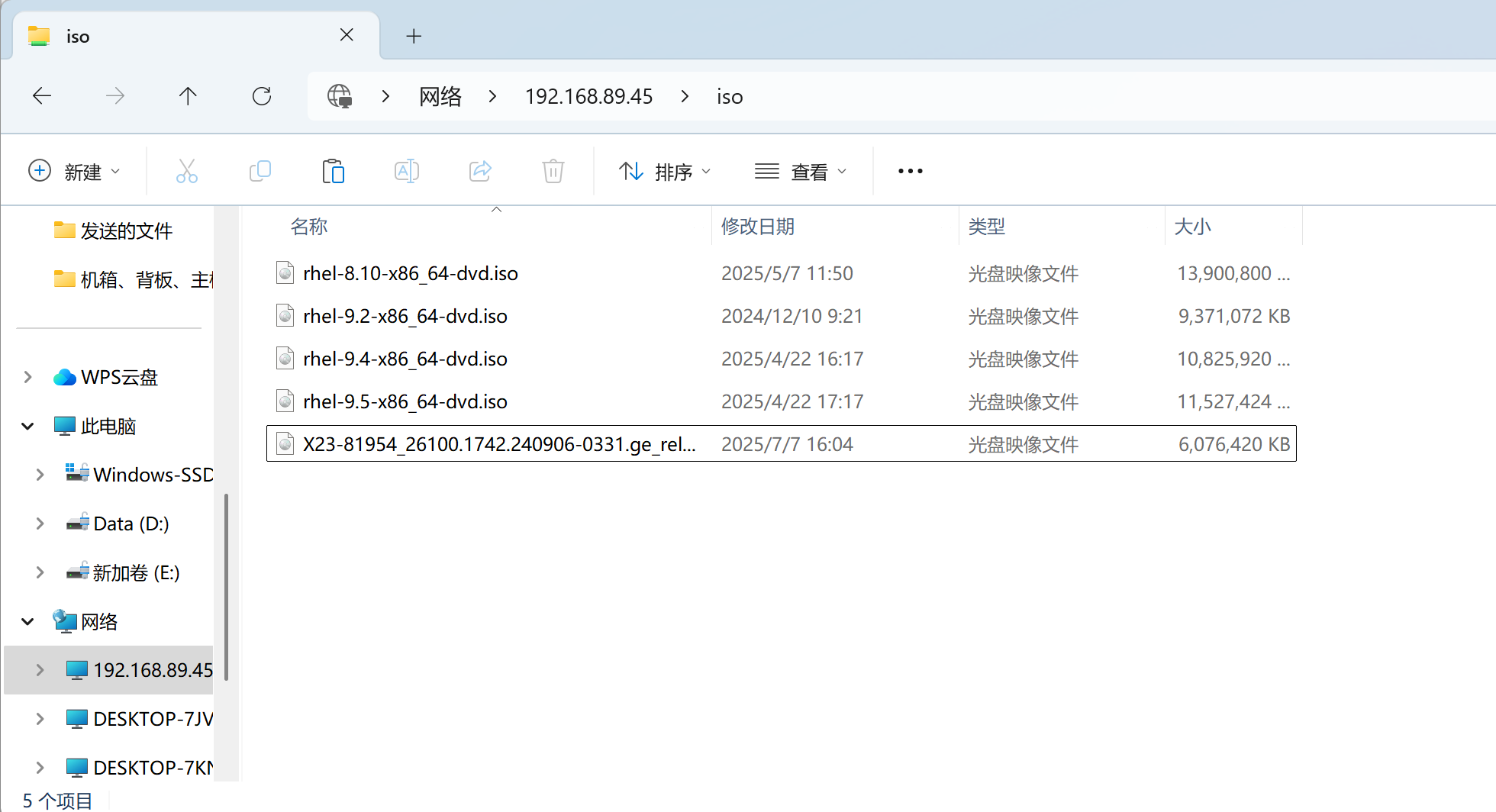Refresh the current folder view
Screen dimensions: 1496x812
click(x=262, y=96)
